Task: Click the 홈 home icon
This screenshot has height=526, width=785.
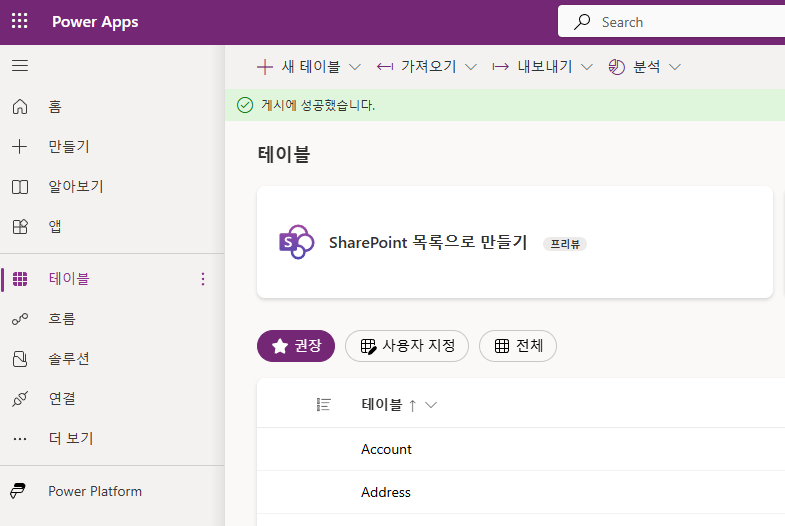Action: (20, 107)
